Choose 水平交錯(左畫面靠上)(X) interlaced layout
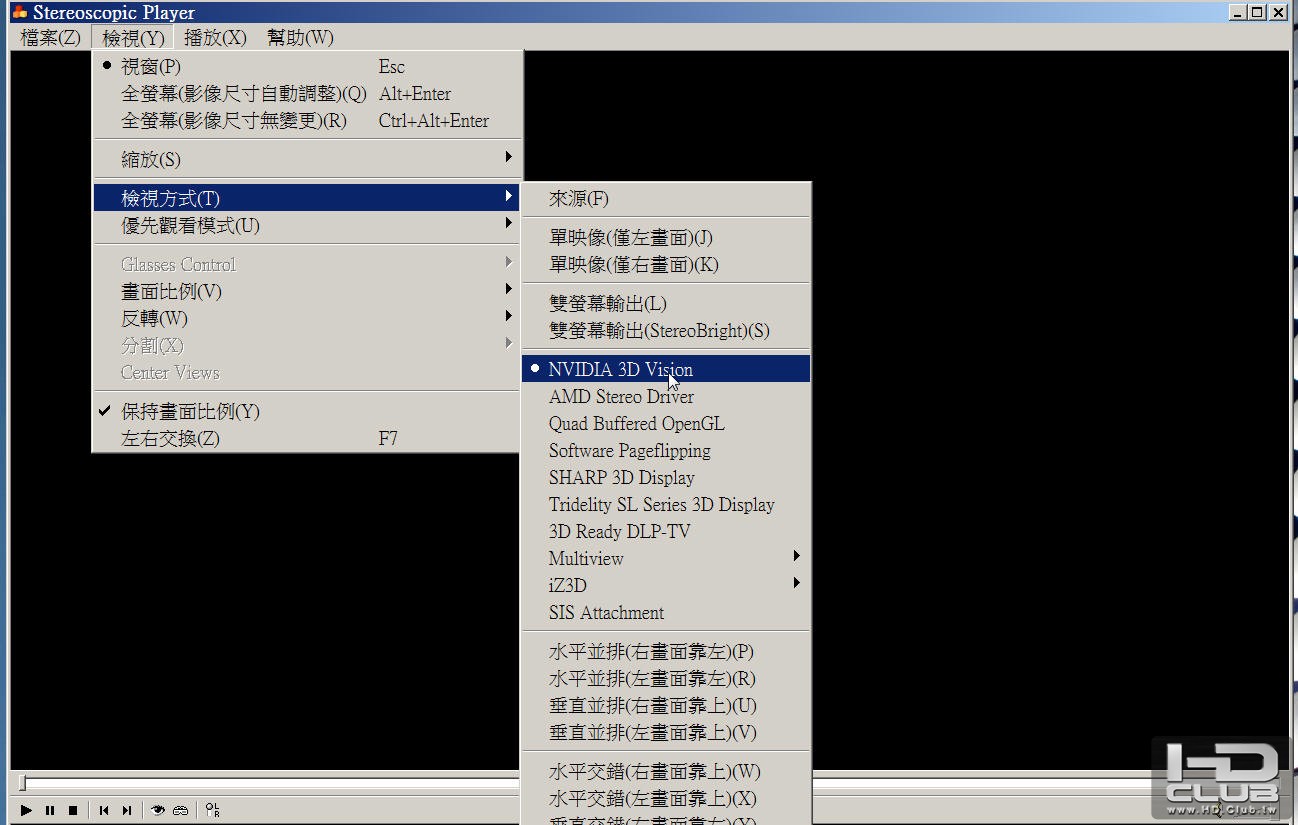Image resolution: width=1298 pixels, height=825 pixels. point(666,798)
